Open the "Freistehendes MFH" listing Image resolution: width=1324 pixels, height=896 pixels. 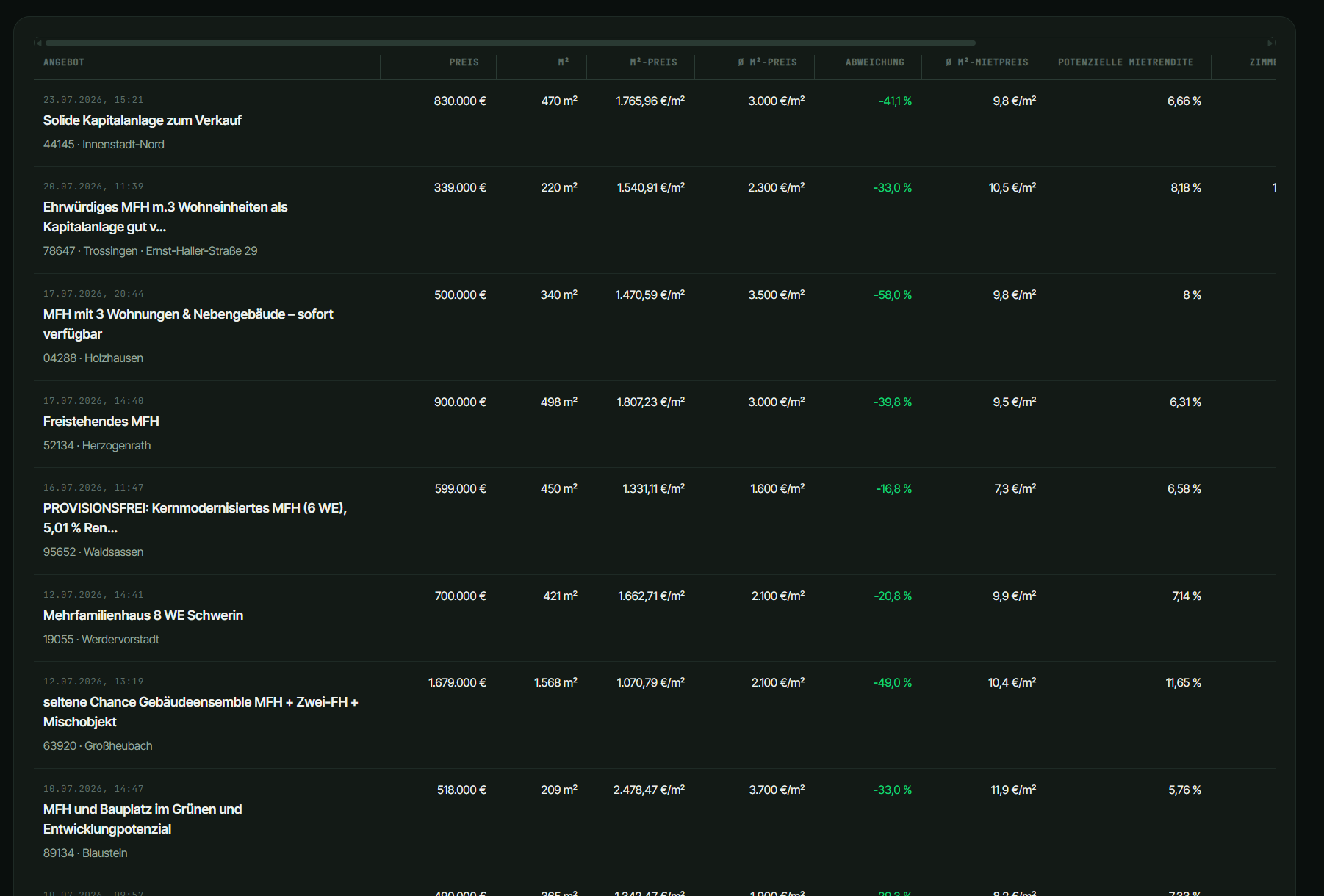pos(101,422)
